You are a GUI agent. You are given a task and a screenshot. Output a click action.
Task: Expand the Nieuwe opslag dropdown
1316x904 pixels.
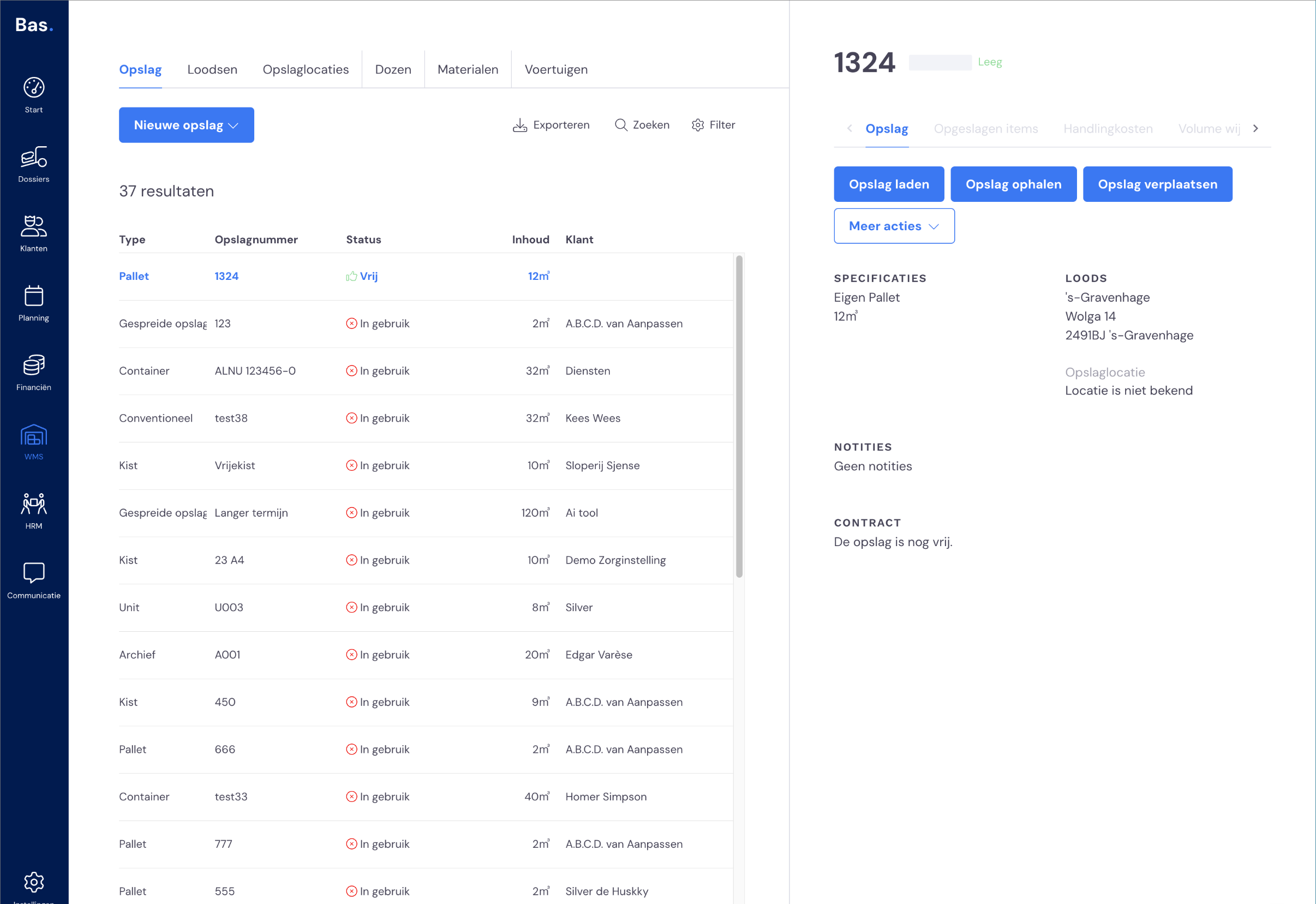pos(187,125)
